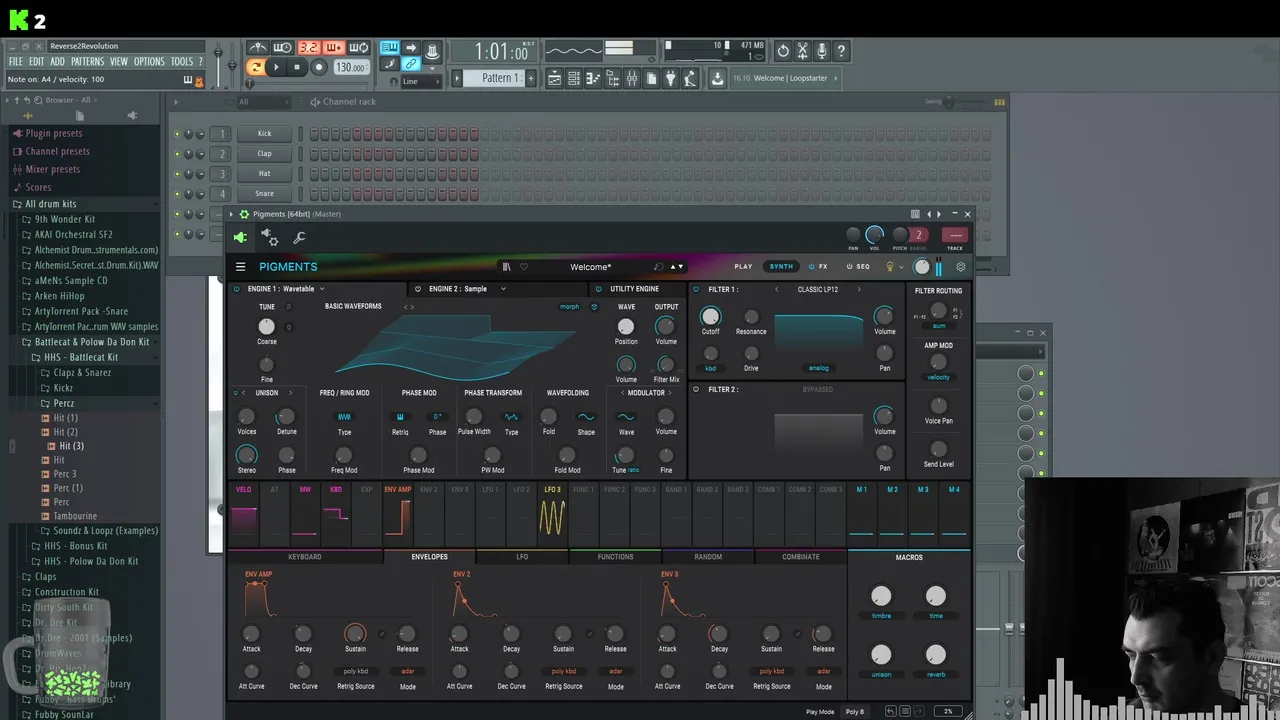
Task: Enable the bypassed Filter 2 power button
Action: [696, 389]
